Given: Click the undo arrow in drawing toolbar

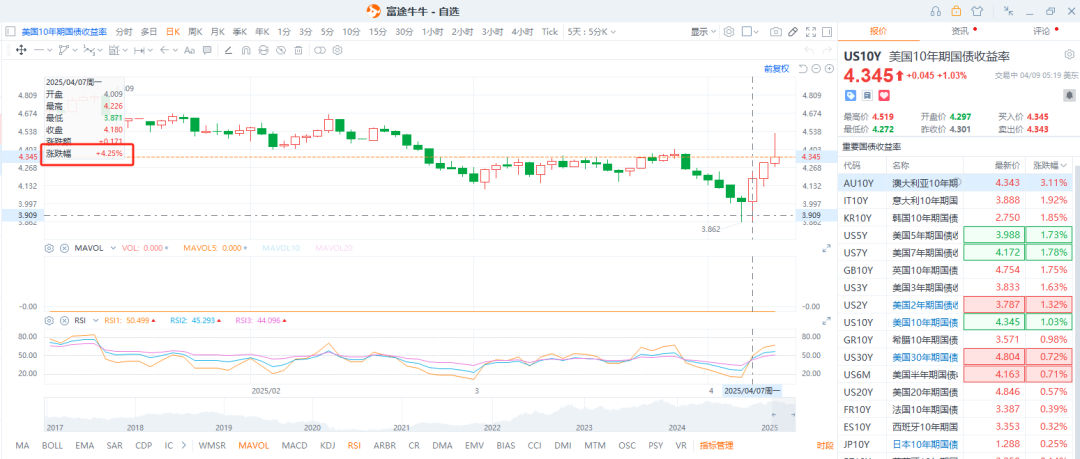Looking at the screenshot, I should tap(810, 50).
